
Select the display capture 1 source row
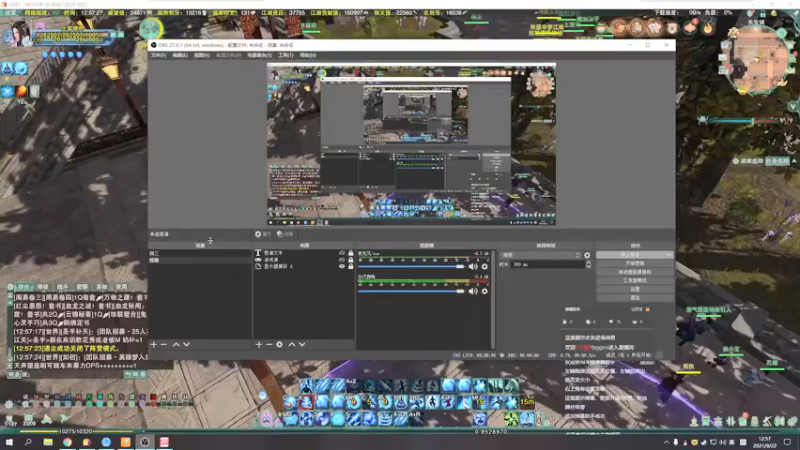pyautogui.click(x=304, y=266)
